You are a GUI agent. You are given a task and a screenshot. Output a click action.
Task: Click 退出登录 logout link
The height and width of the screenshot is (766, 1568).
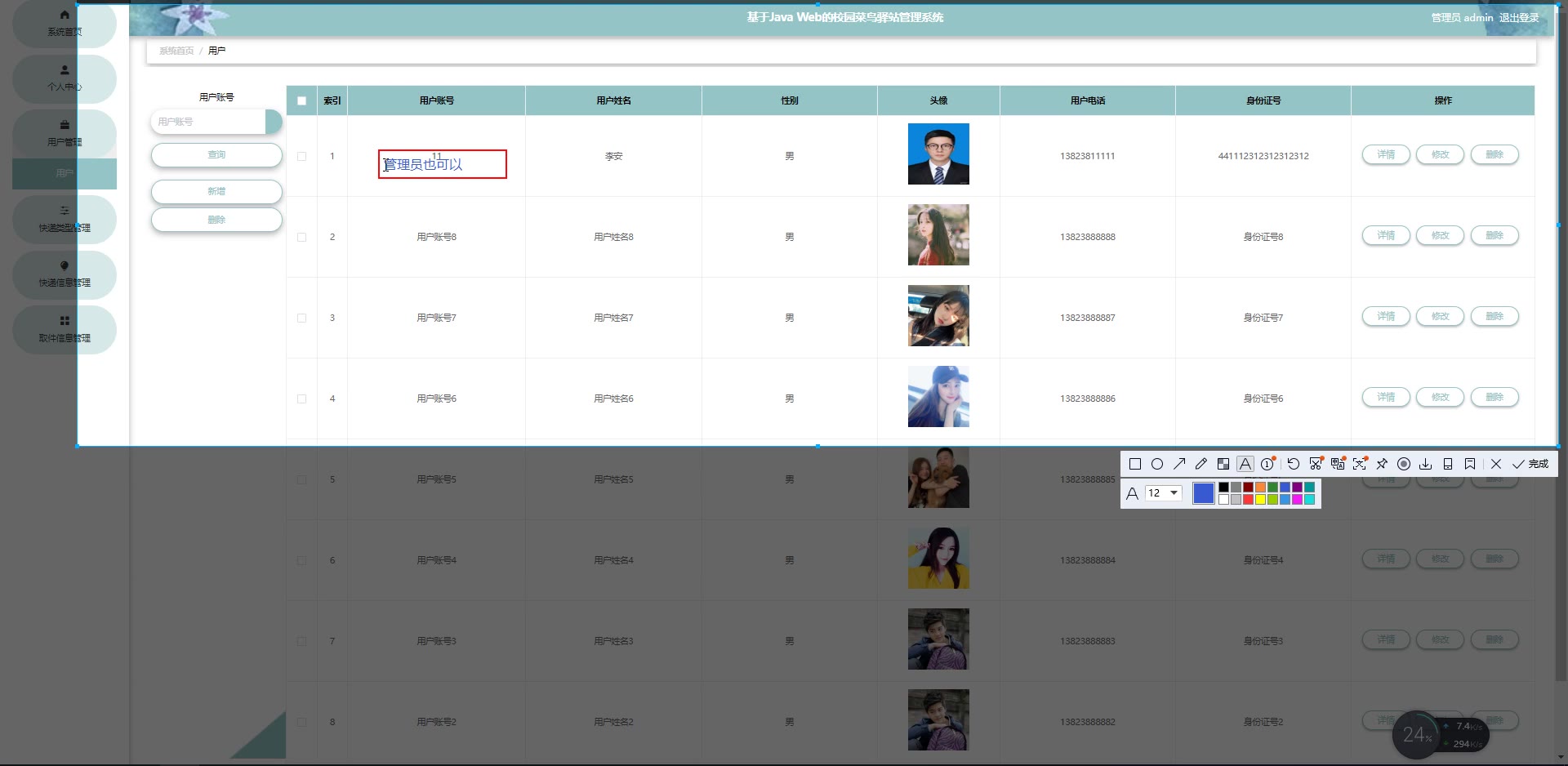1519,18
